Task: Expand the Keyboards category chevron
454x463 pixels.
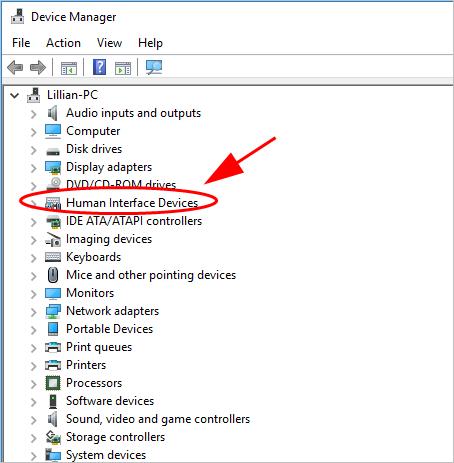Action: (x=33, y=258)
